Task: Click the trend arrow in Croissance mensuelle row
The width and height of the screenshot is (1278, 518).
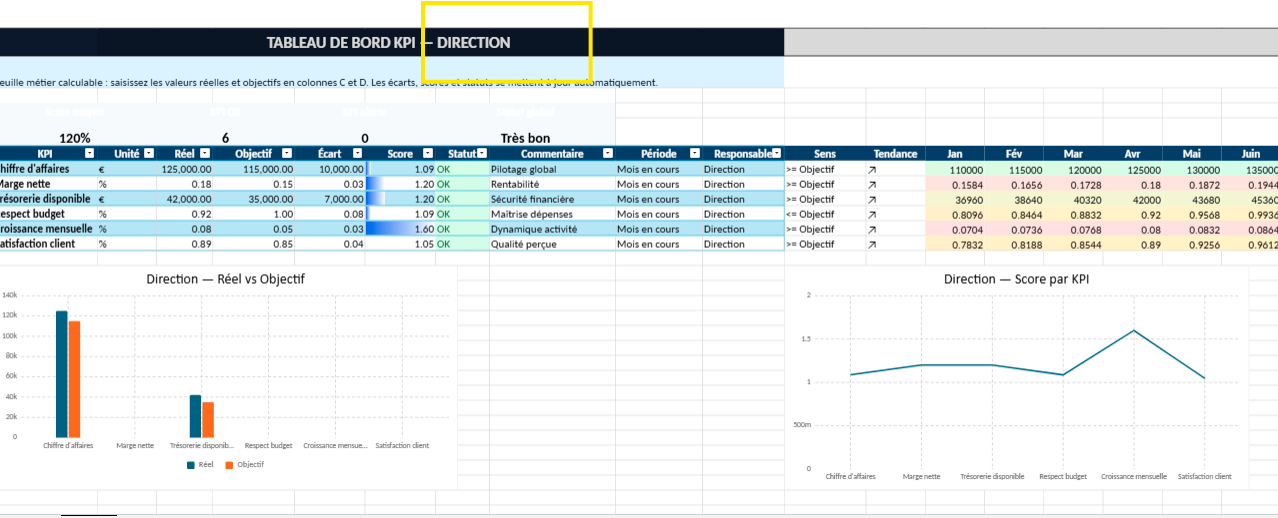Action: tap(871, 229)
